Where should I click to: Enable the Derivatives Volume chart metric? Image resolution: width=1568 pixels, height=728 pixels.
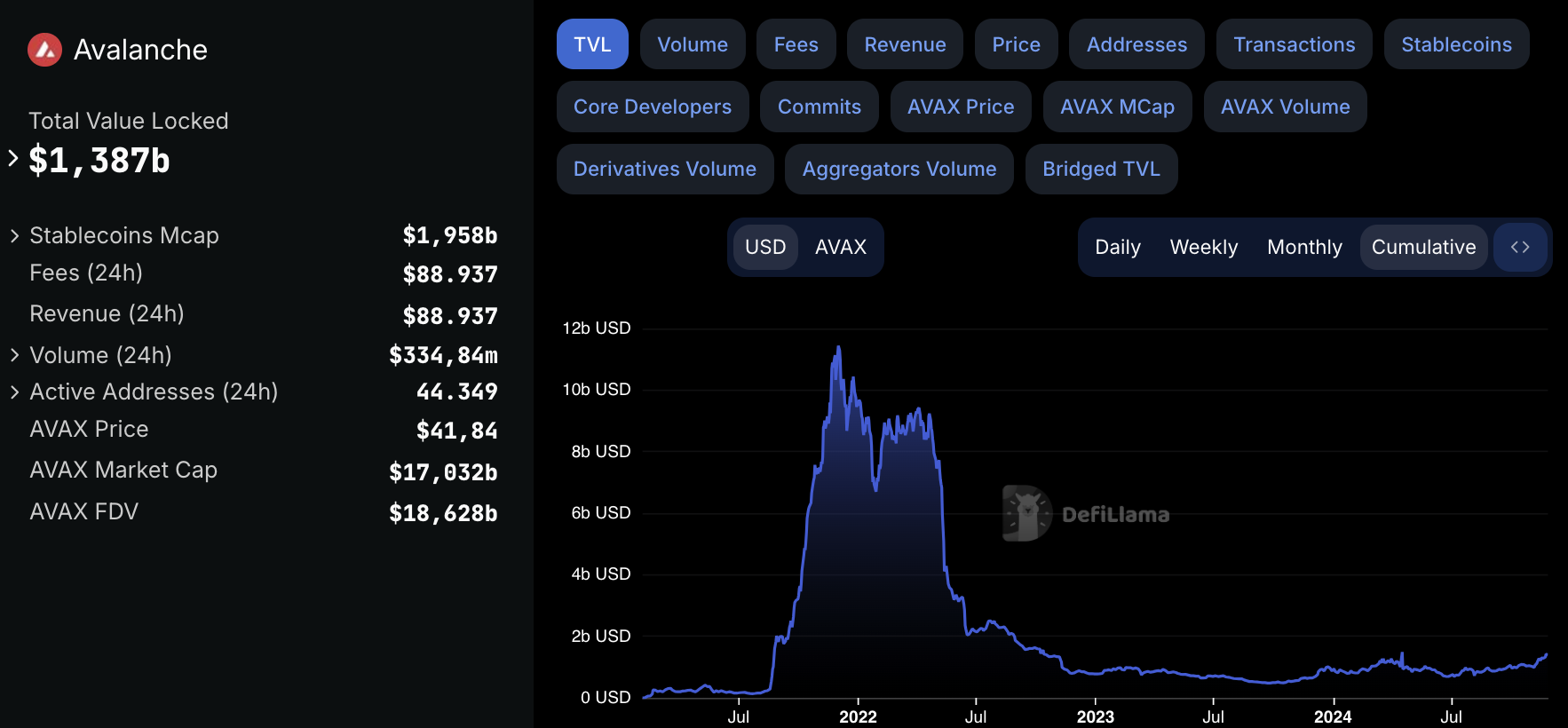pyautogui.click(x=665, y=169)
